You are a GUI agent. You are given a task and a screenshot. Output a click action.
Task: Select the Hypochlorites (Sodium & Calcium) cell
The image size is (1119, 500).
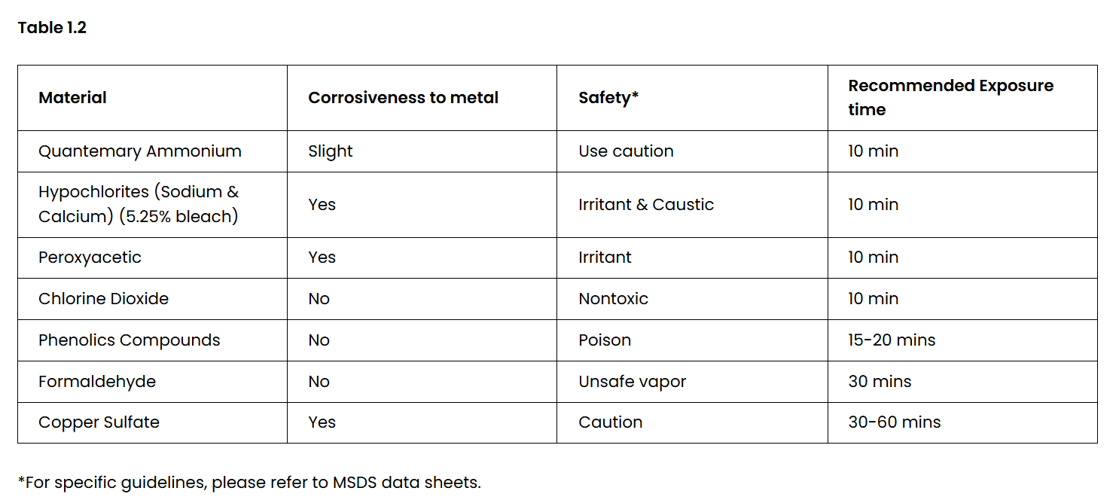[138, 204]
